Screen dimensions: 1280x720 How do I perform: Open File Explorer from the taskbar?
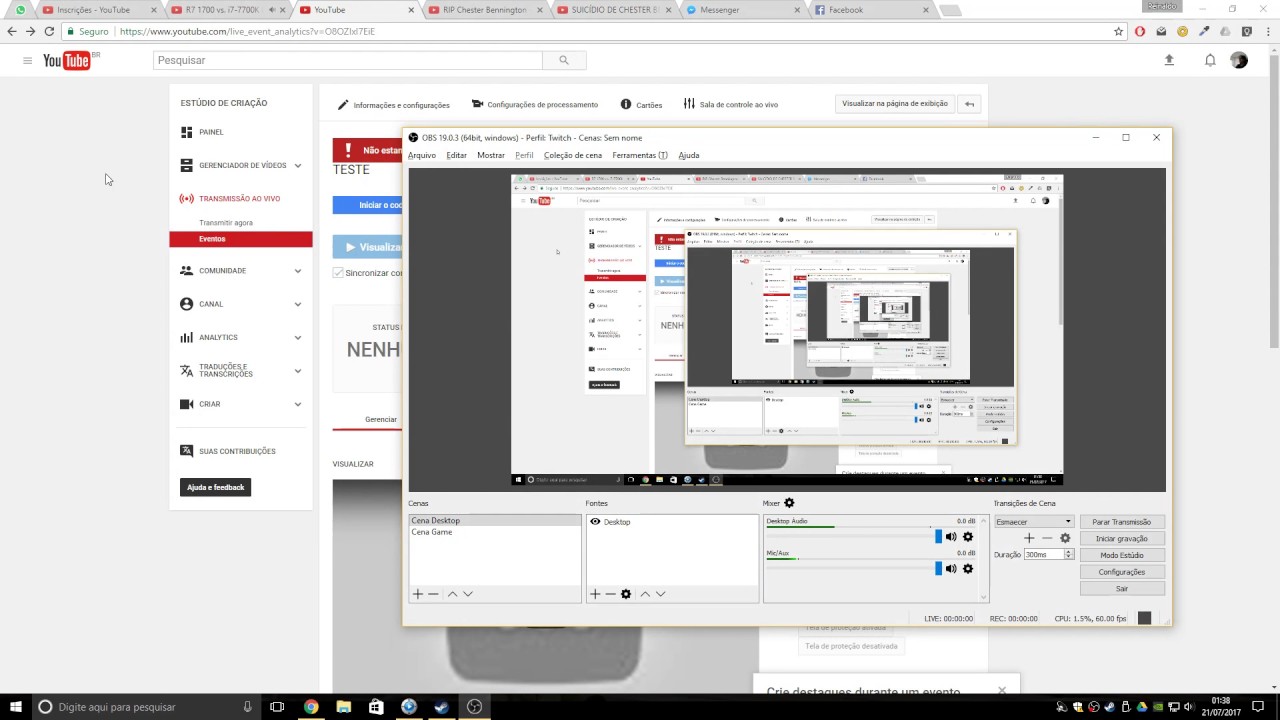click(343, 707)
